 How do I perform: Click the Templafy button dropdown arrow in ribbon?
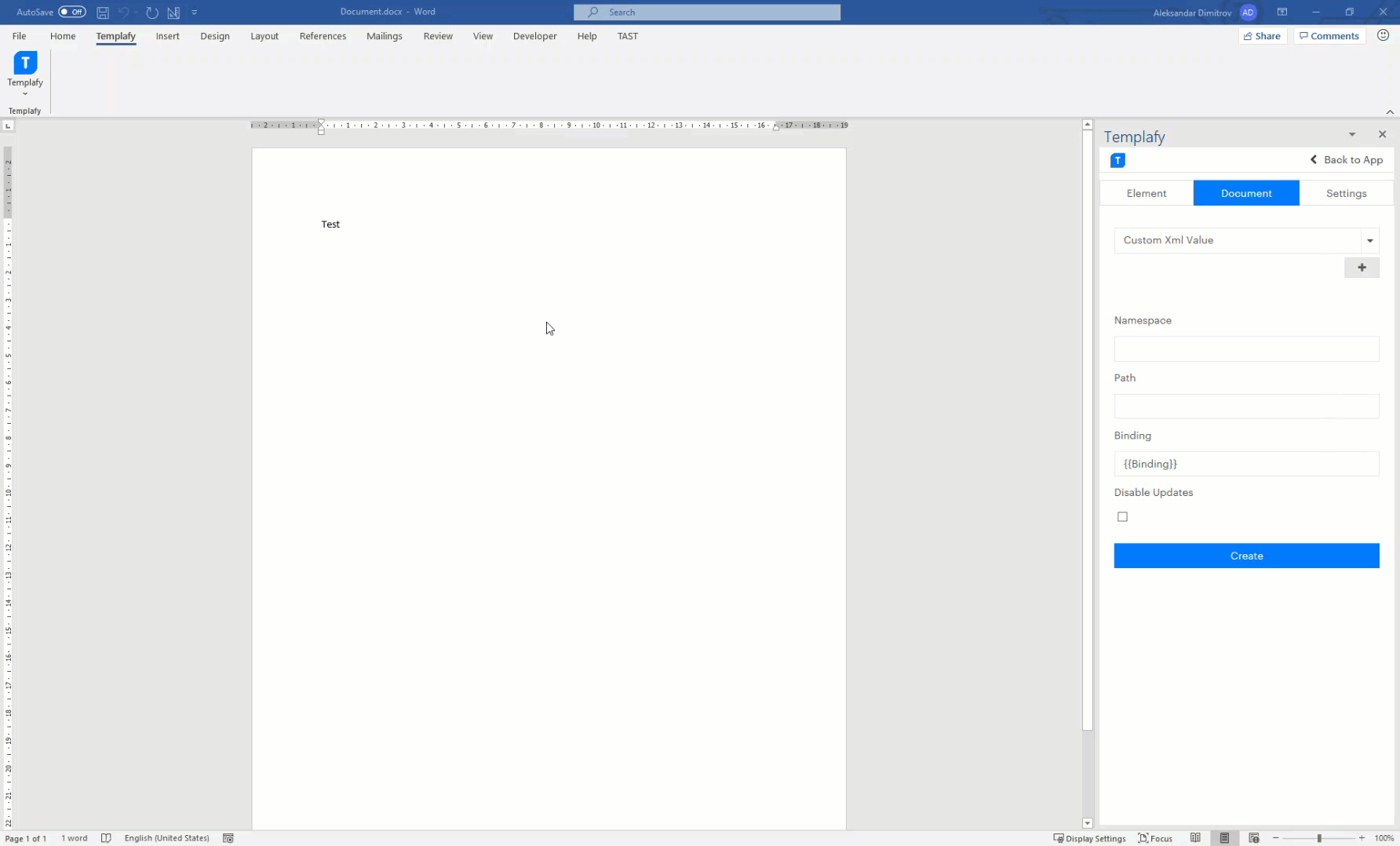click(x=25, y=94)
